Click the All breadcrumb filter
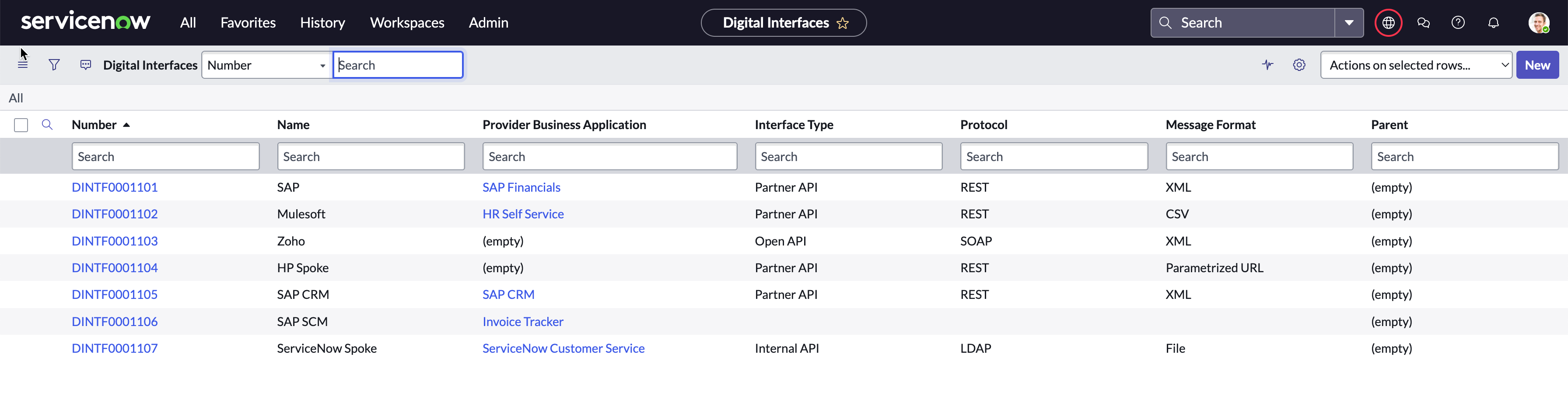Image resolution: width=1568 pixels, height=393 pixels. (16, 98)
